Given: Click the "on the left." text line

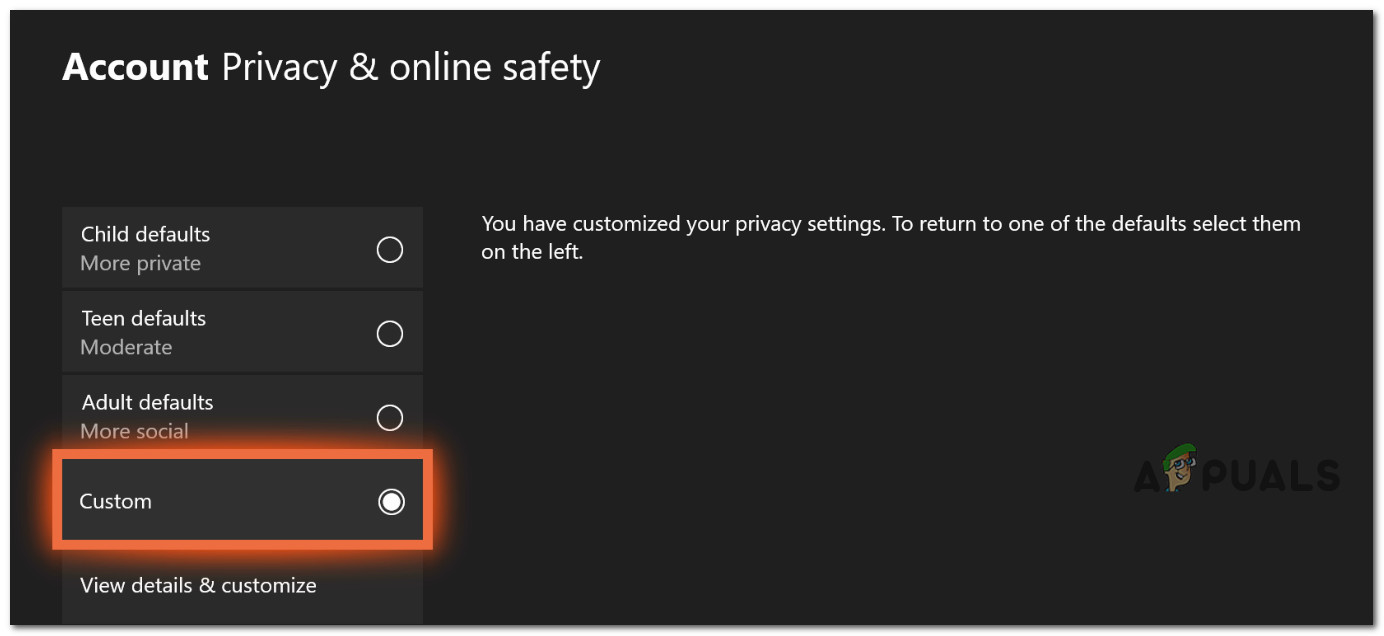Looking at the screenshot, I should (x=531, y=252).
